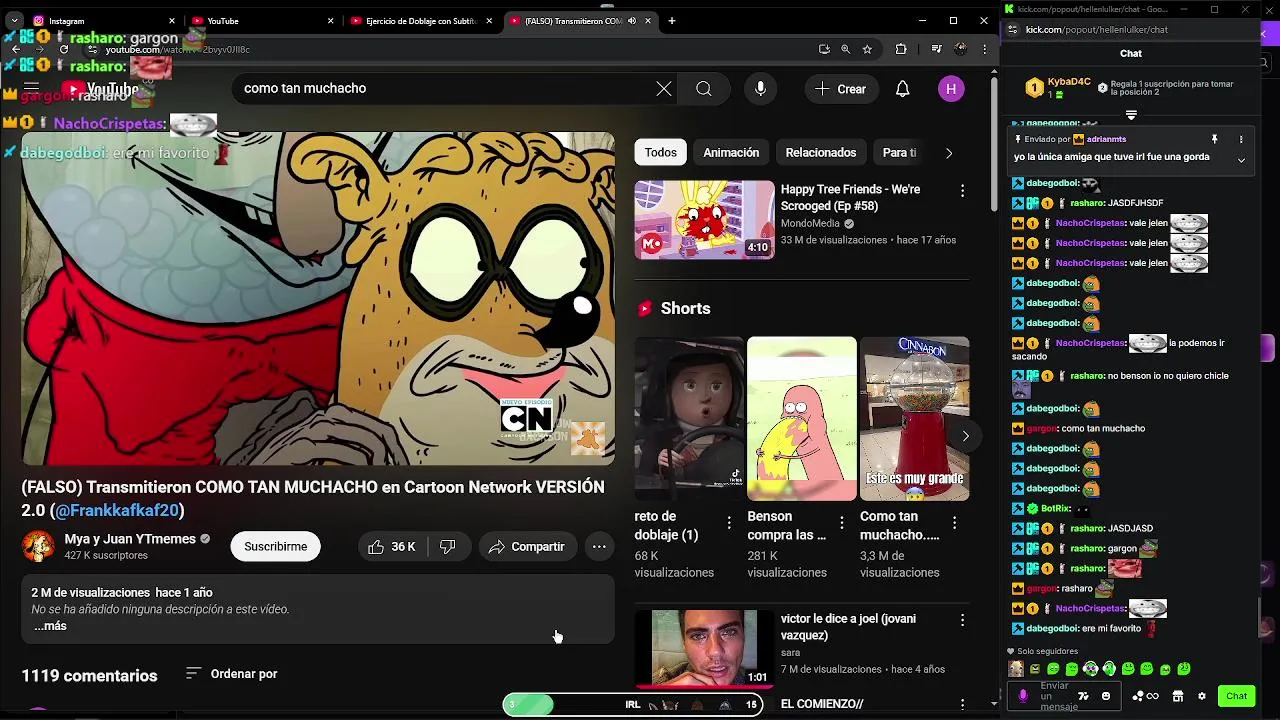Image resolution: width=1280 pixels, height=720 pixels.
Task: Expand description with ...más
Action: coord(50,626)
